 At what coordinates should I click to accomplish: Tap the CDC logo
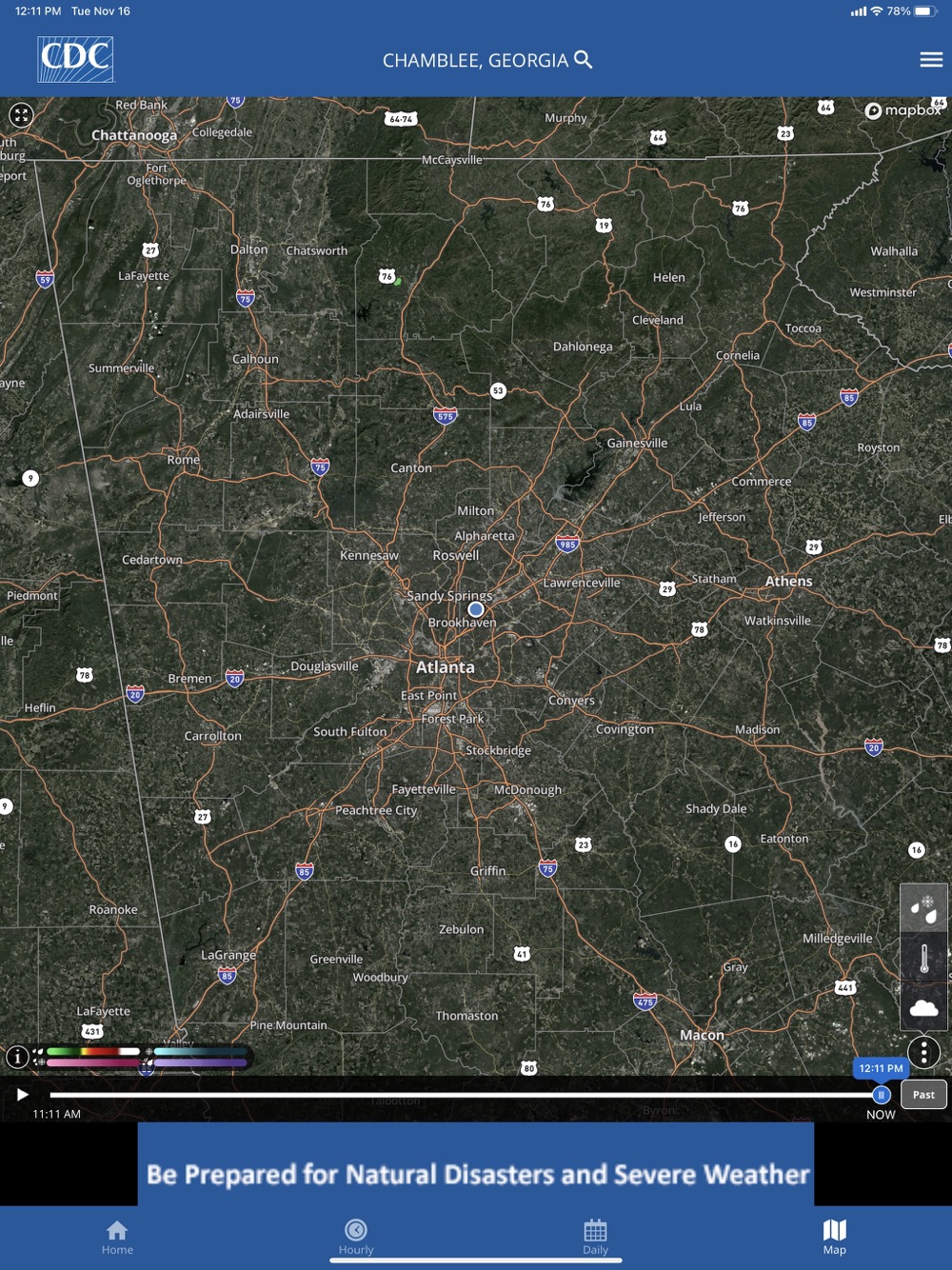coord(75,59)
